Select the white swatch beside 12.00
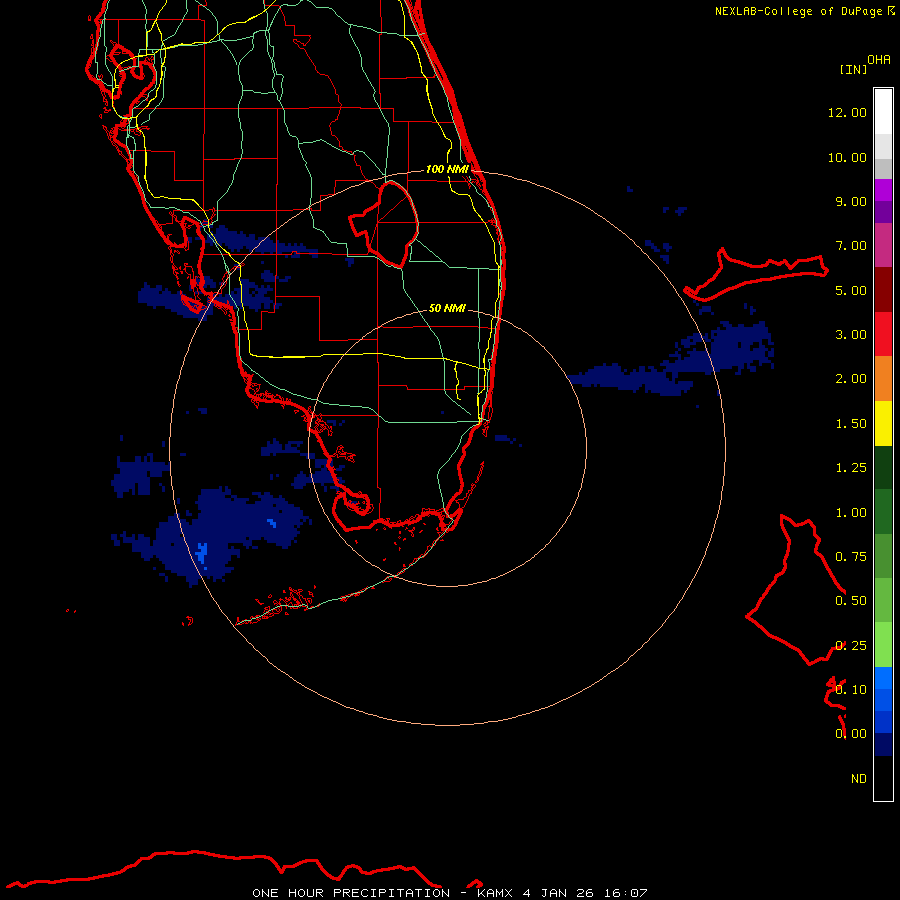The width and height of the screenshot is (900, 900). pyautogui.click(x=883, y=112)
